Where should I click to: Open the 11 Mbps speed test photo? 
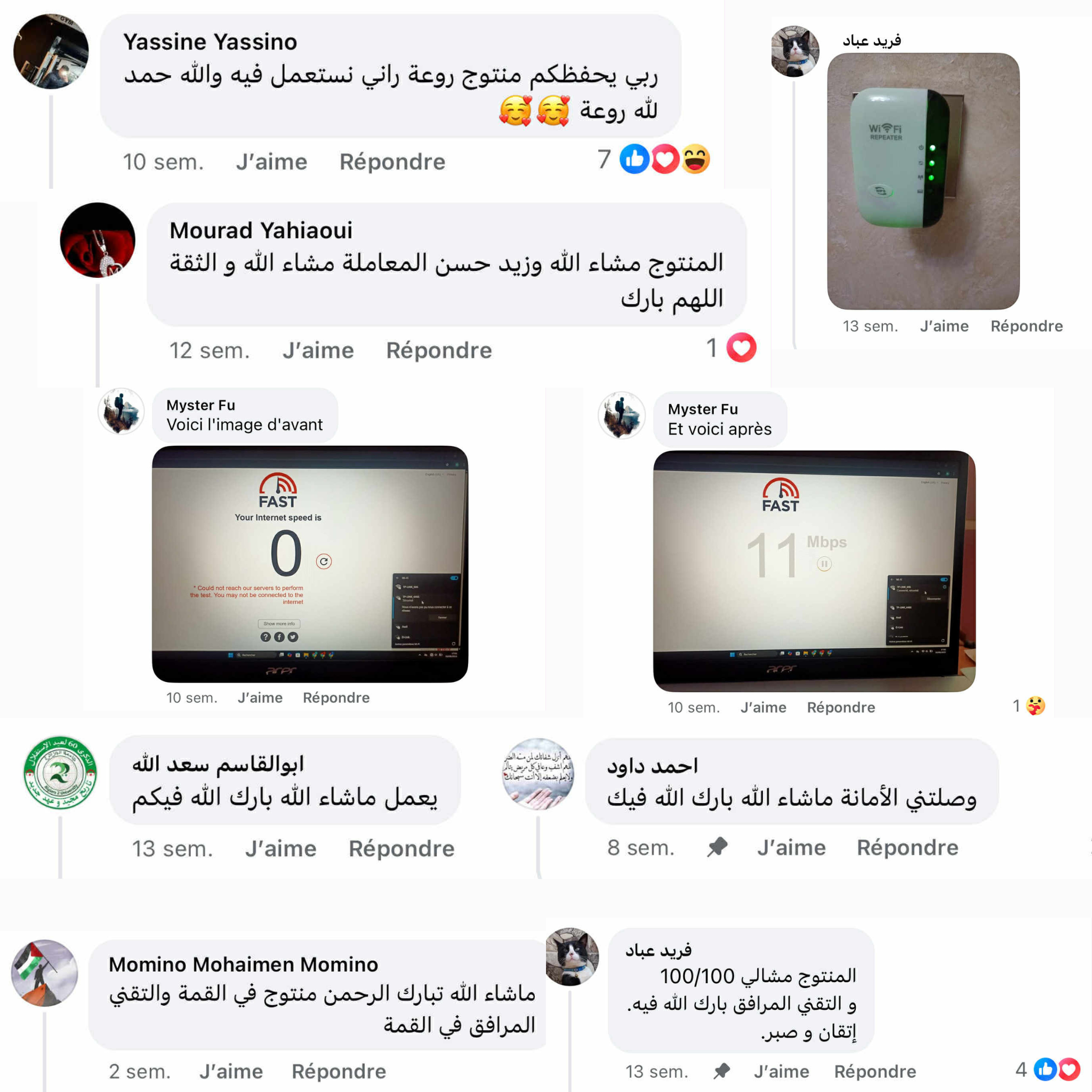814,571
